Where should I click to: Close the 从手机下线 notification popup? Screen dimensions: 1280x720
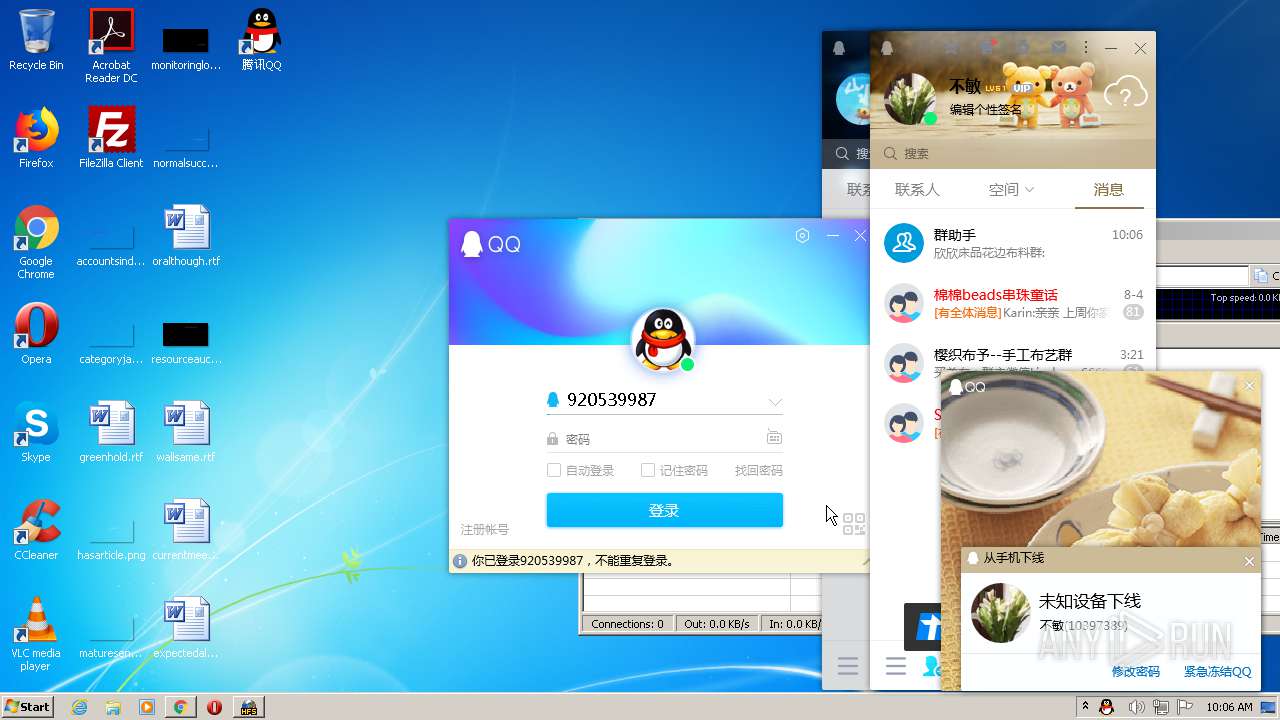click(x=1249, y=561)
